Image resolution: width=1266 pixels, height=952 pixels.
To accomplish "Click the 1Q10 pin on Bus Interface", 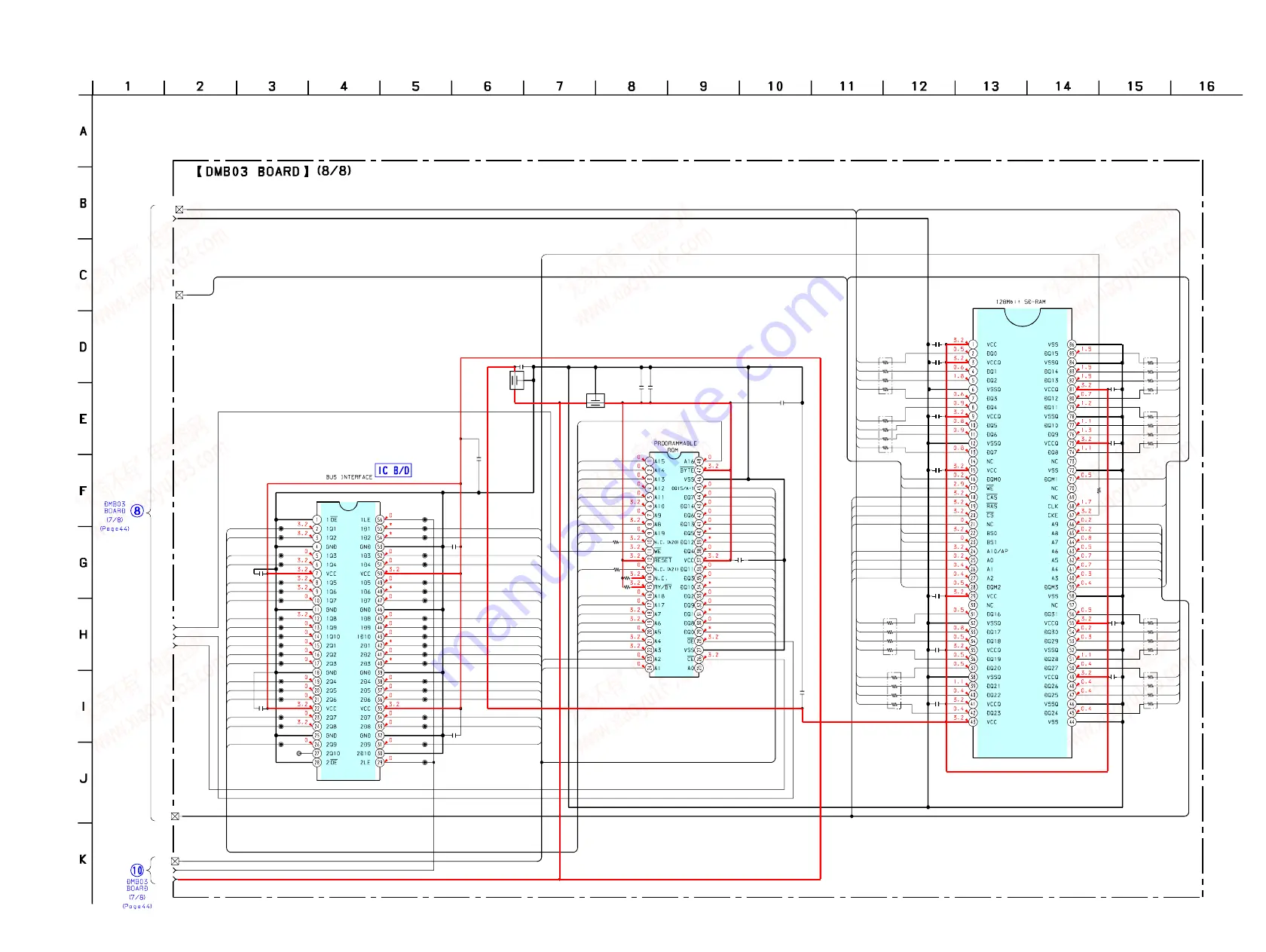I will (333, 637).
